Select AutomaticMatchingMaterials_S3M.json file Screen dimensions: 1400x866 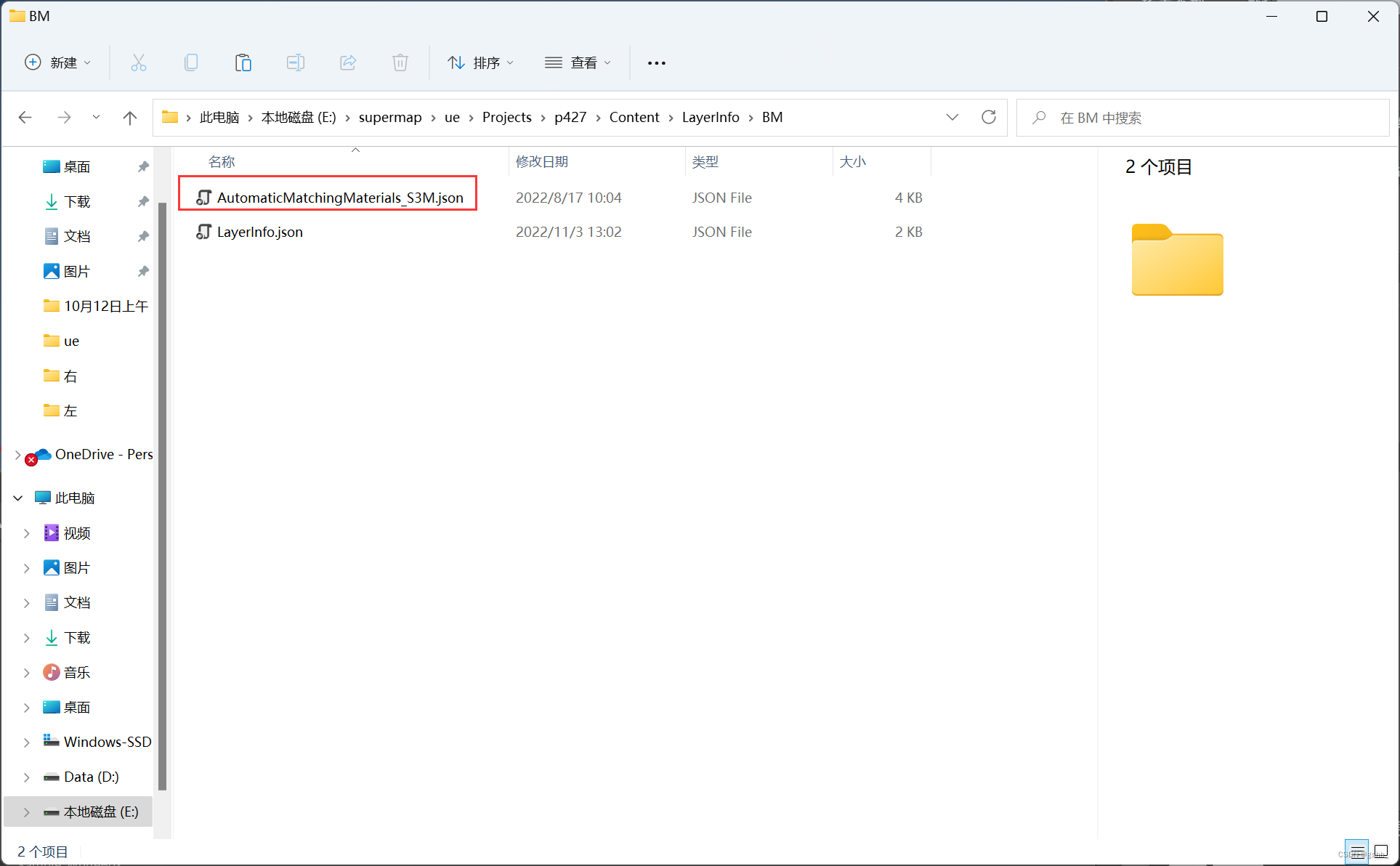point(339,198)
